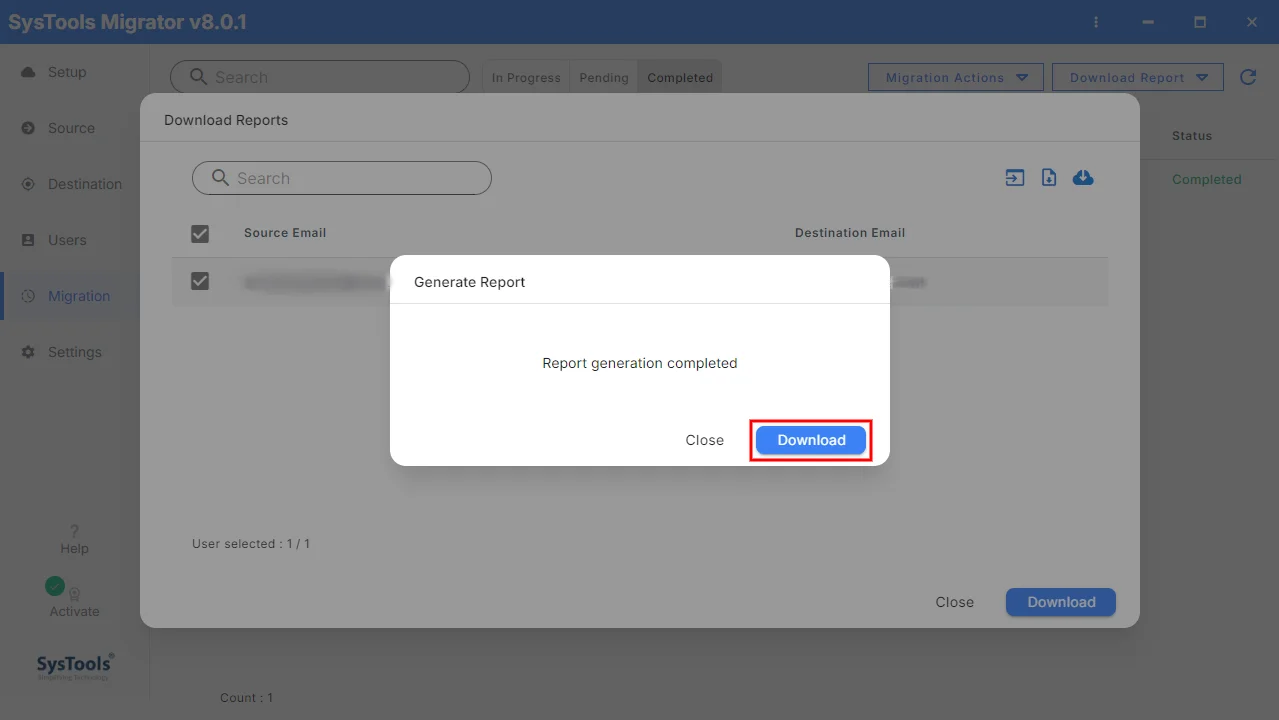Open the Users section in sidebar

click(67, 240)
